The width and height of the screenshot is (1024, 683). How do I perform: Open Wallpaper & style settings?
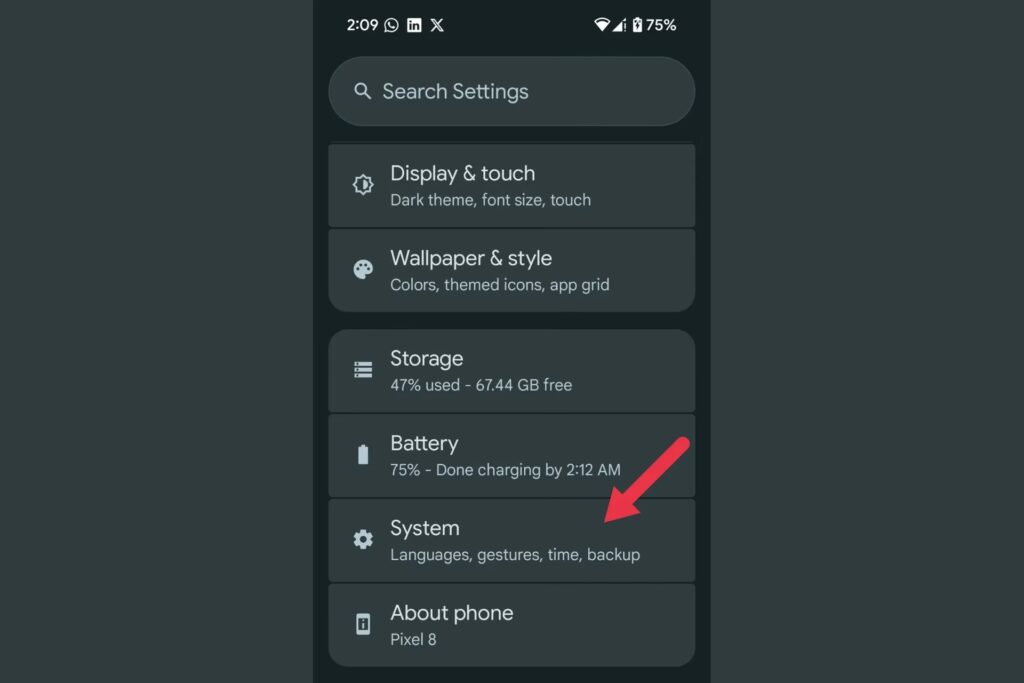tap(511, 270)
